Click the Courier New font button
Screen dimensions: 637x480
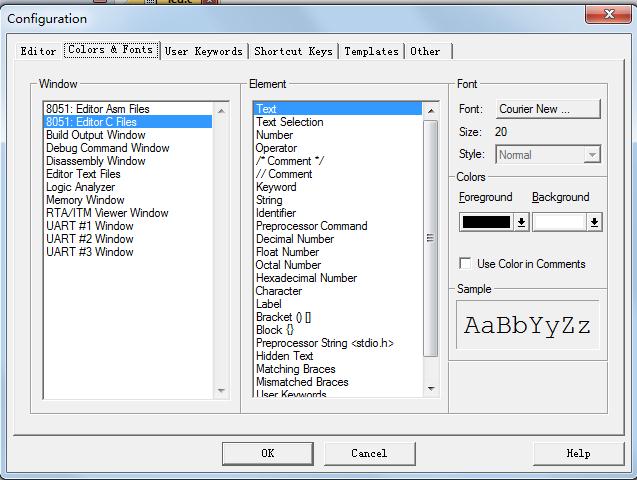548,109
